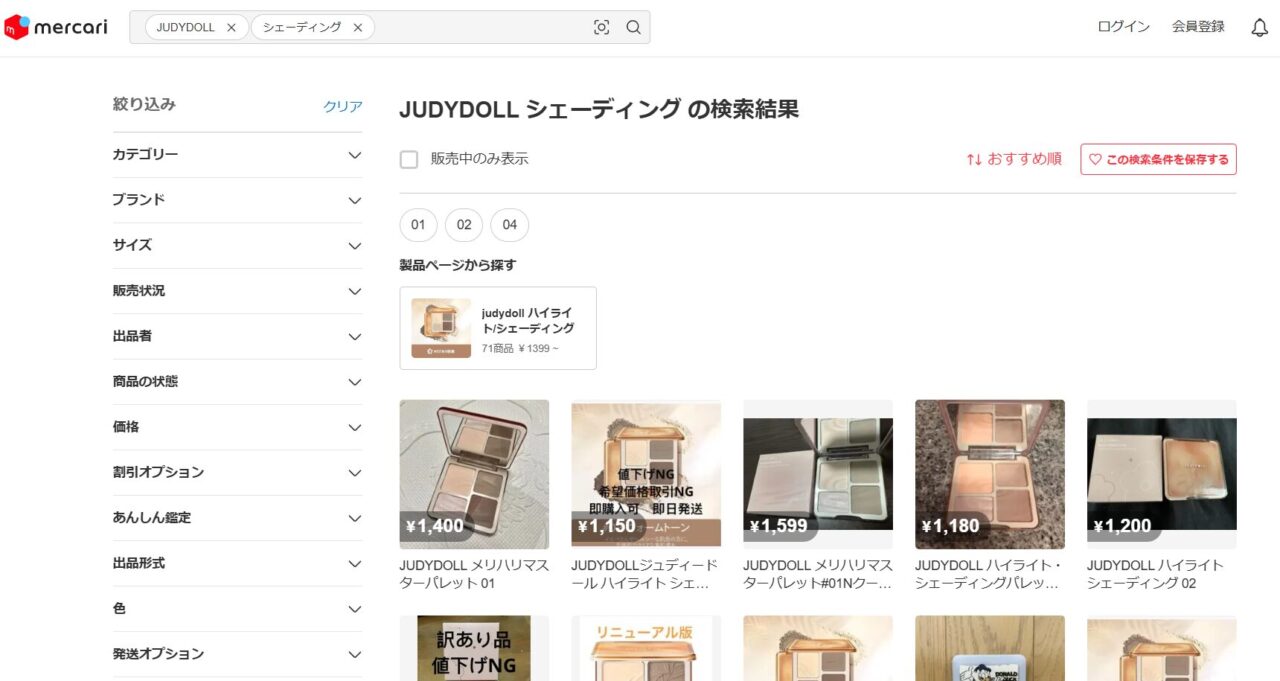Expand the 色 filter

click(x=238, y=609)
